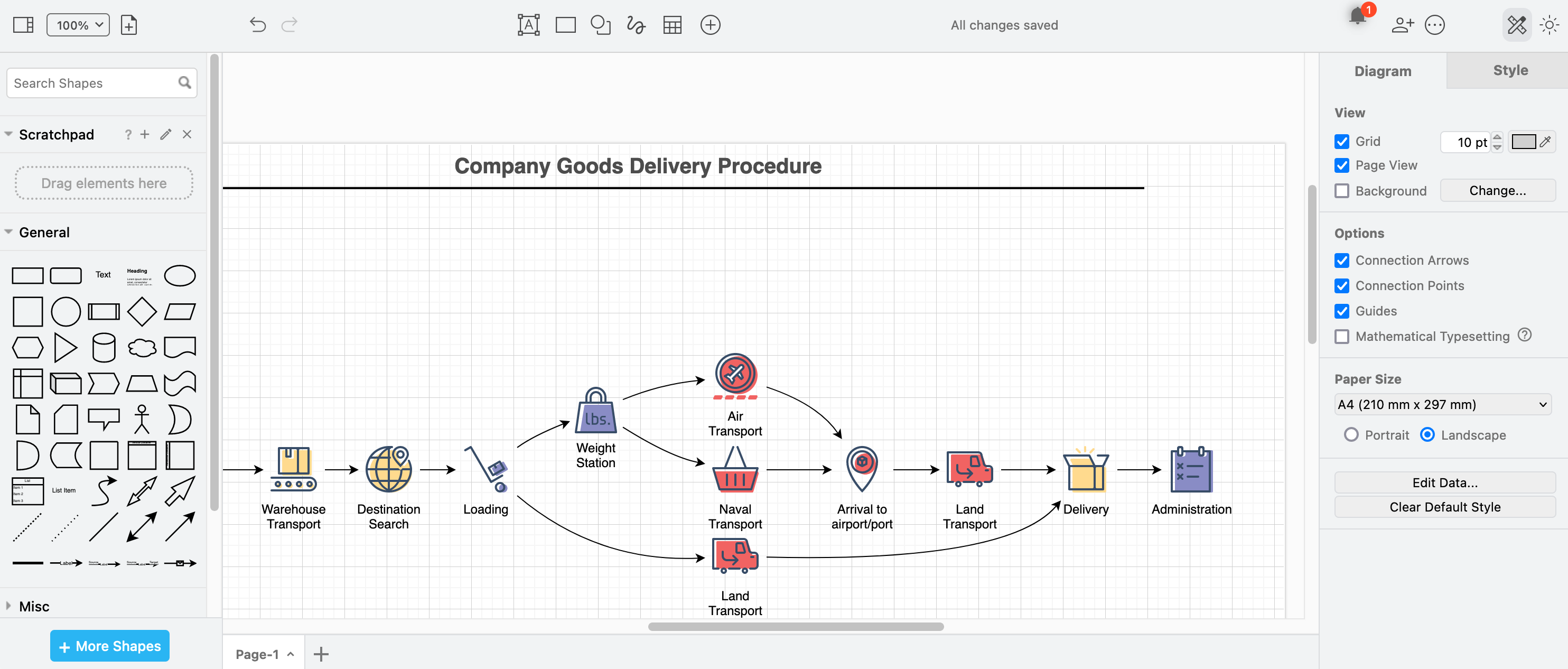Switch to the Style tab
Image resolution: width=1568 pixels, height=669 pixels.
pos(1510,70)
